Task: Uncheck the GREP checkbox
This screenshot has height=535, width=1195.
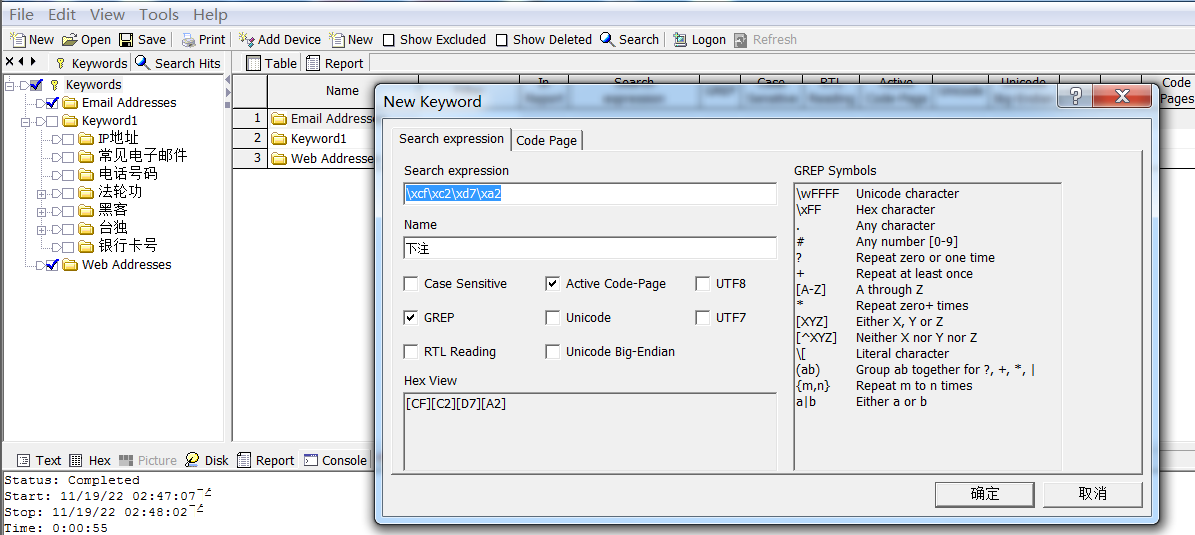Action: click(411, 318)
